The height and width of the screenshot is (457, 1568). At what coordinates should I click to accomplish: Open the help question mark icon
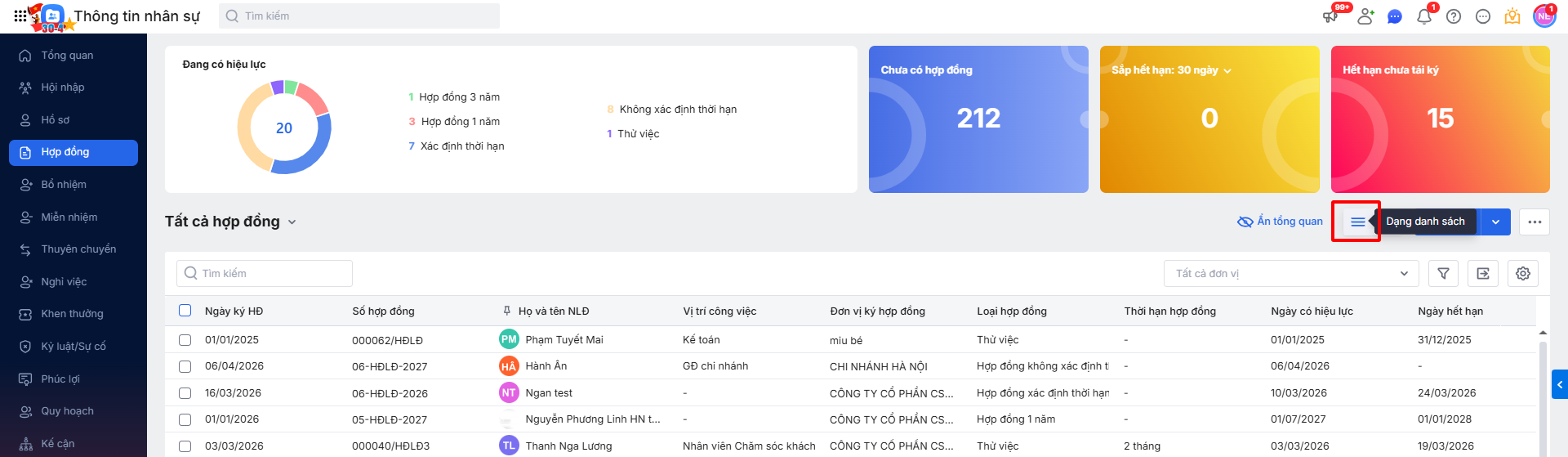[1454, 16]
